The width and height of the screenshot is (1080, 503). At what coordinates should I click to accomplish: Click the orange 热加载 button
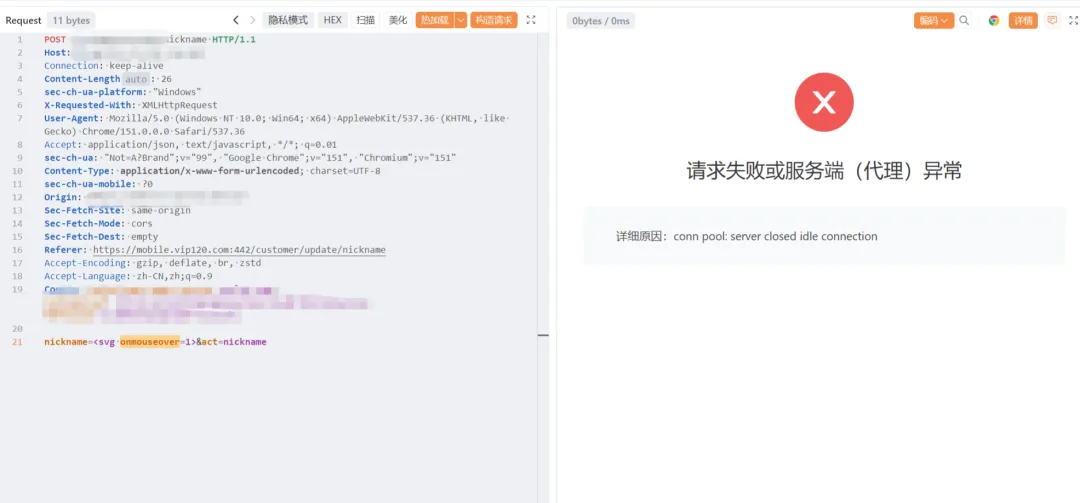pyautogui.click(x=435, y=20)
